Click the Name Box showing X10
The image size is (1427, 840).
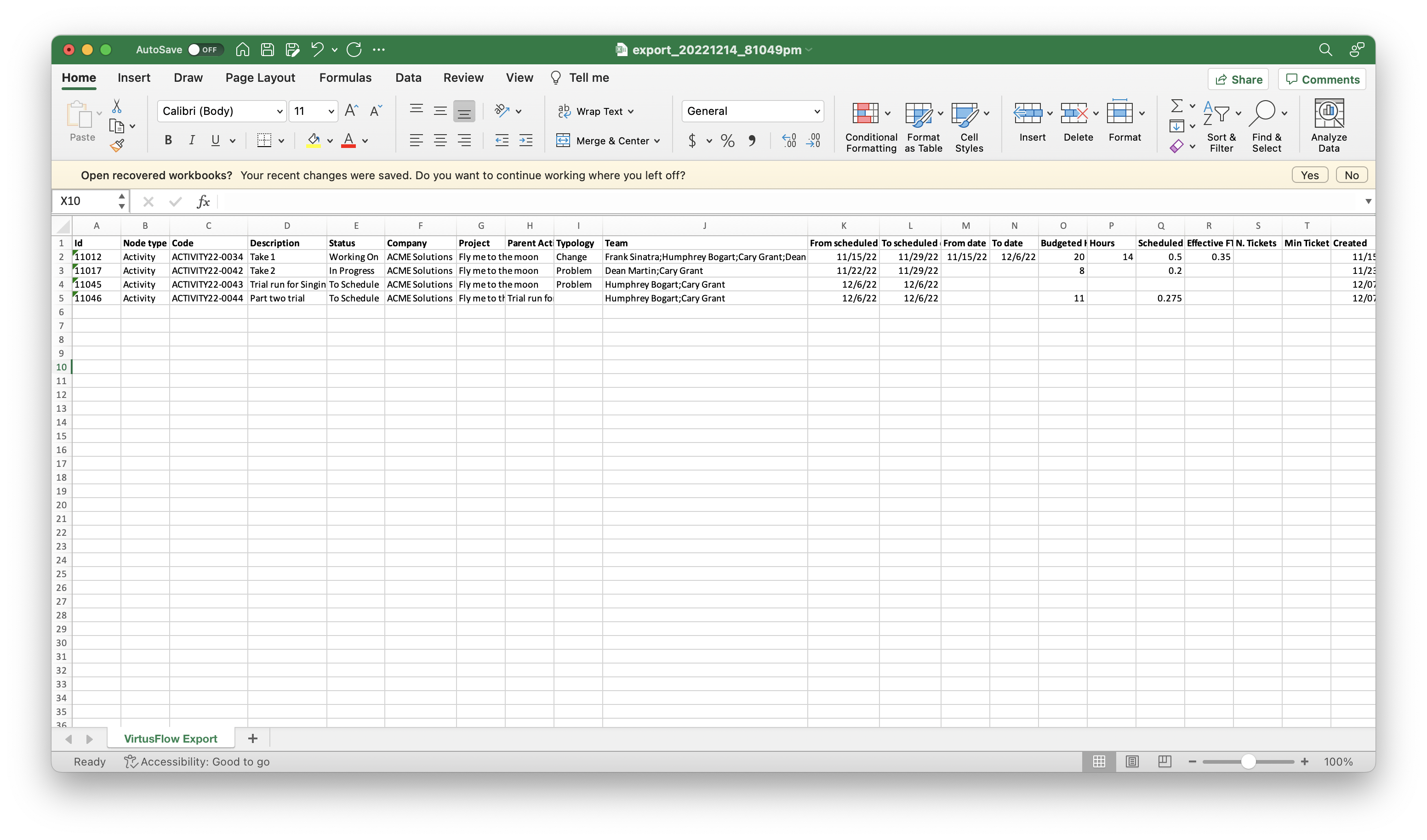coord(91,201)
